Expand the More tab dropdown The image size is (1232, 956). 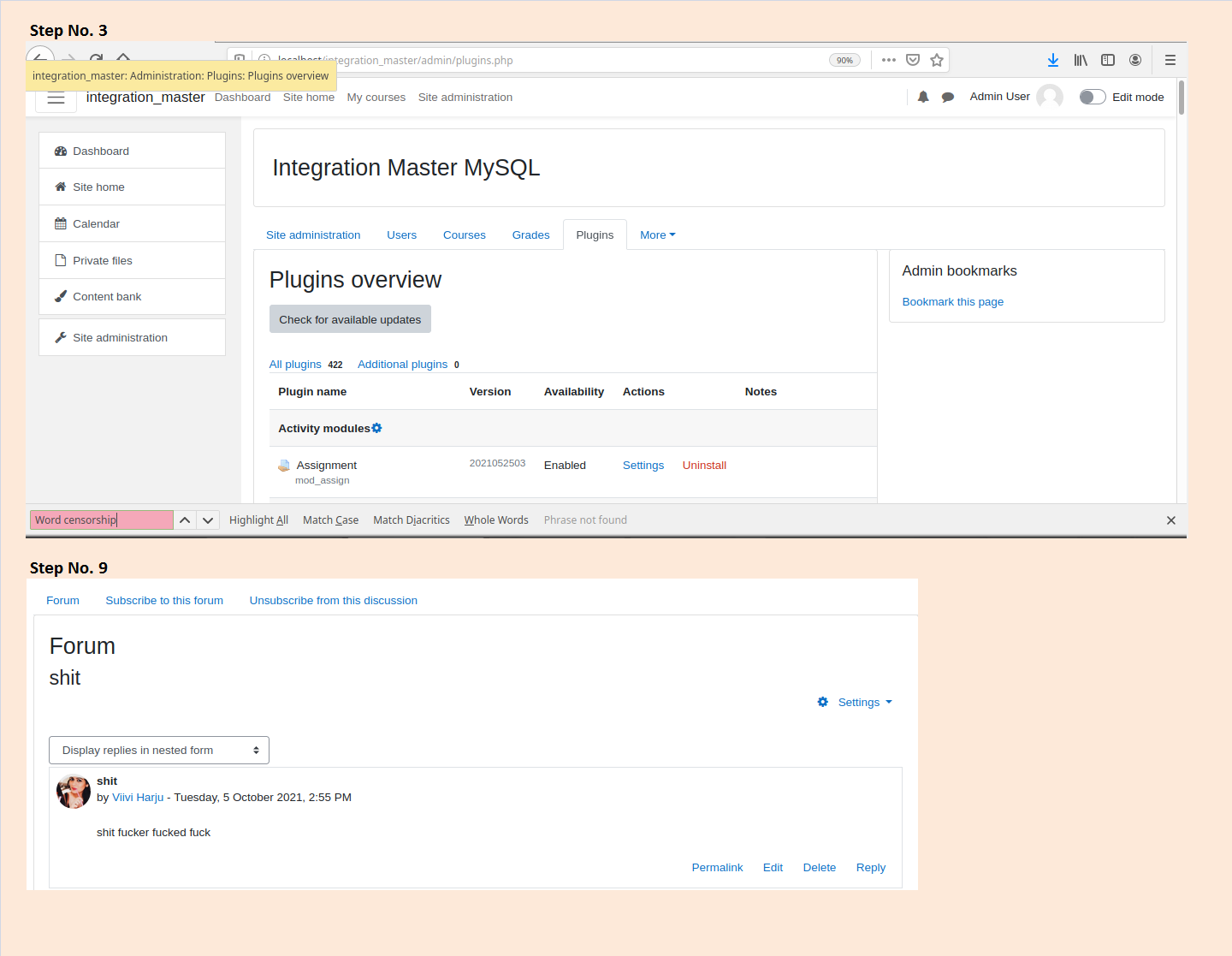click(x=657, y=235)
